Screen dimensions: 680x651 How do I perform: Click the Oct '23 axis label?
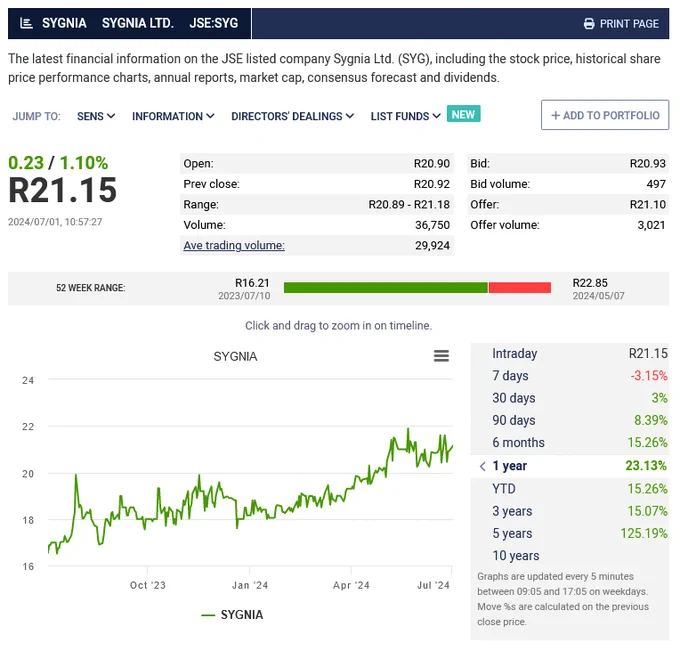[148, 586]
